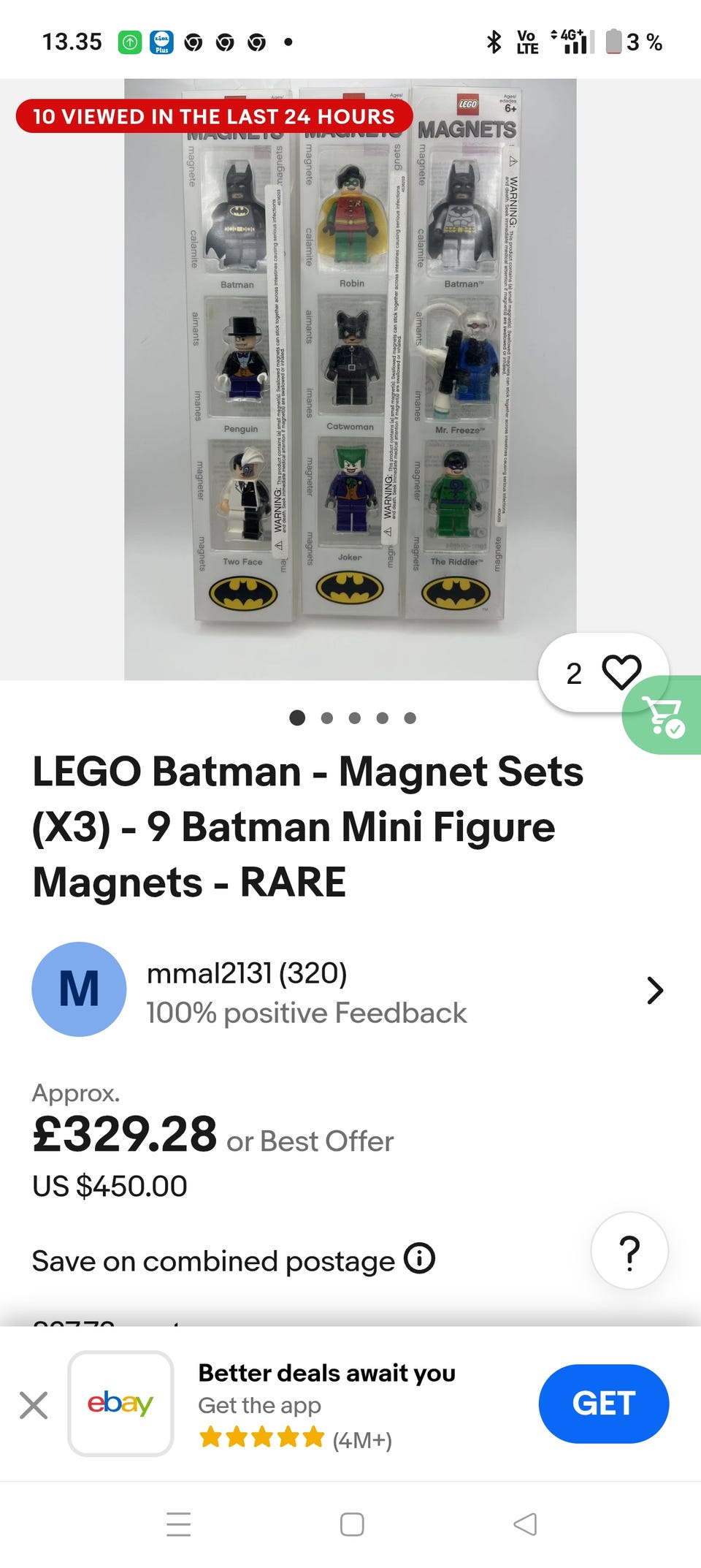Open the LEGO Batman magnets product photo
This screenshot has width=701, height=1568.
(350, 380)
